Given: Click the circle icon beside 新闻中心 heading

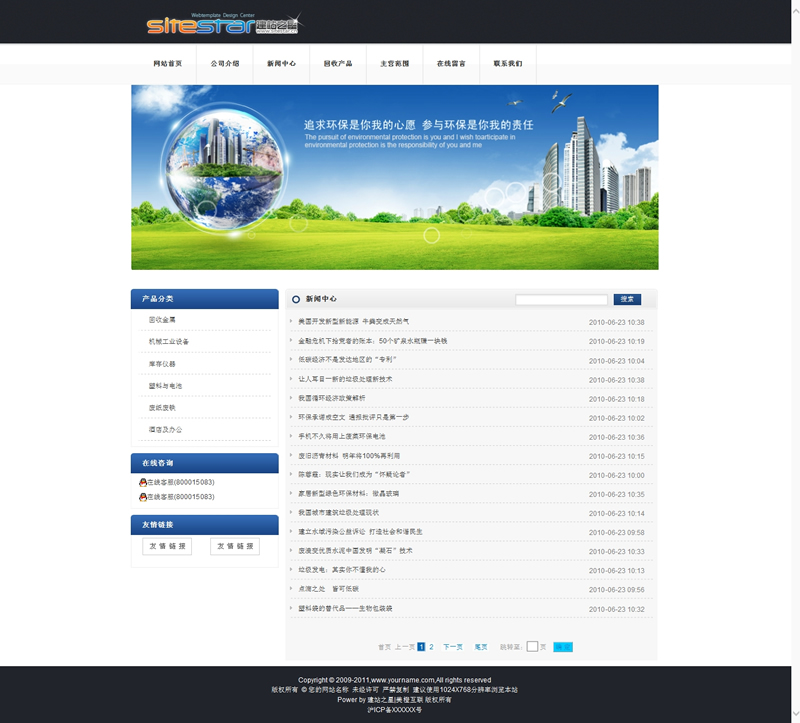Looking at the screenshot, I should pos(296,299).
